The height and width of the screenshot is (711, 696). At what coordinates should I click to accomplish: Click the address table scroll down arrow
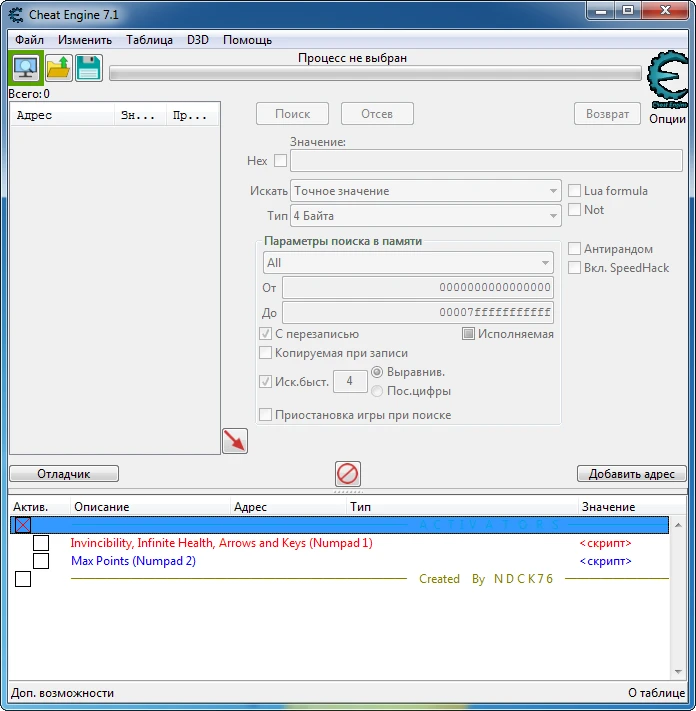678,672
